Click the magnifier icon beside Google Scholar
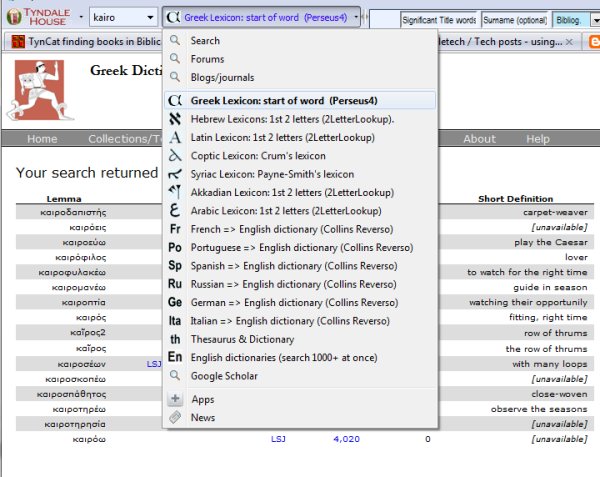Screen dimensions: 600x477 click(175, 375)
